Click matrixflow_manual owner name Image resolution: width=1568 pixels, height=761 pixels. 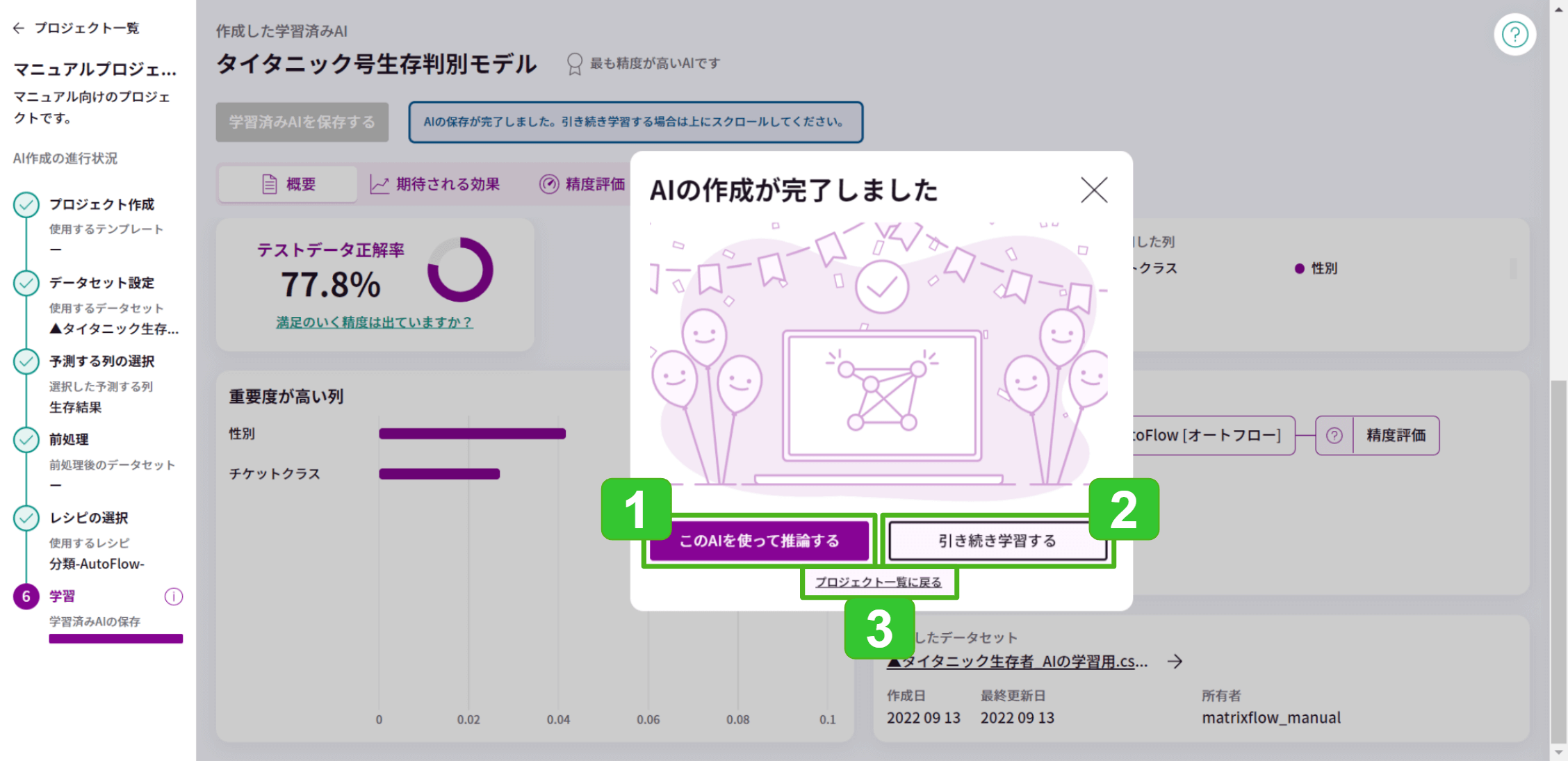[1271, 718]
